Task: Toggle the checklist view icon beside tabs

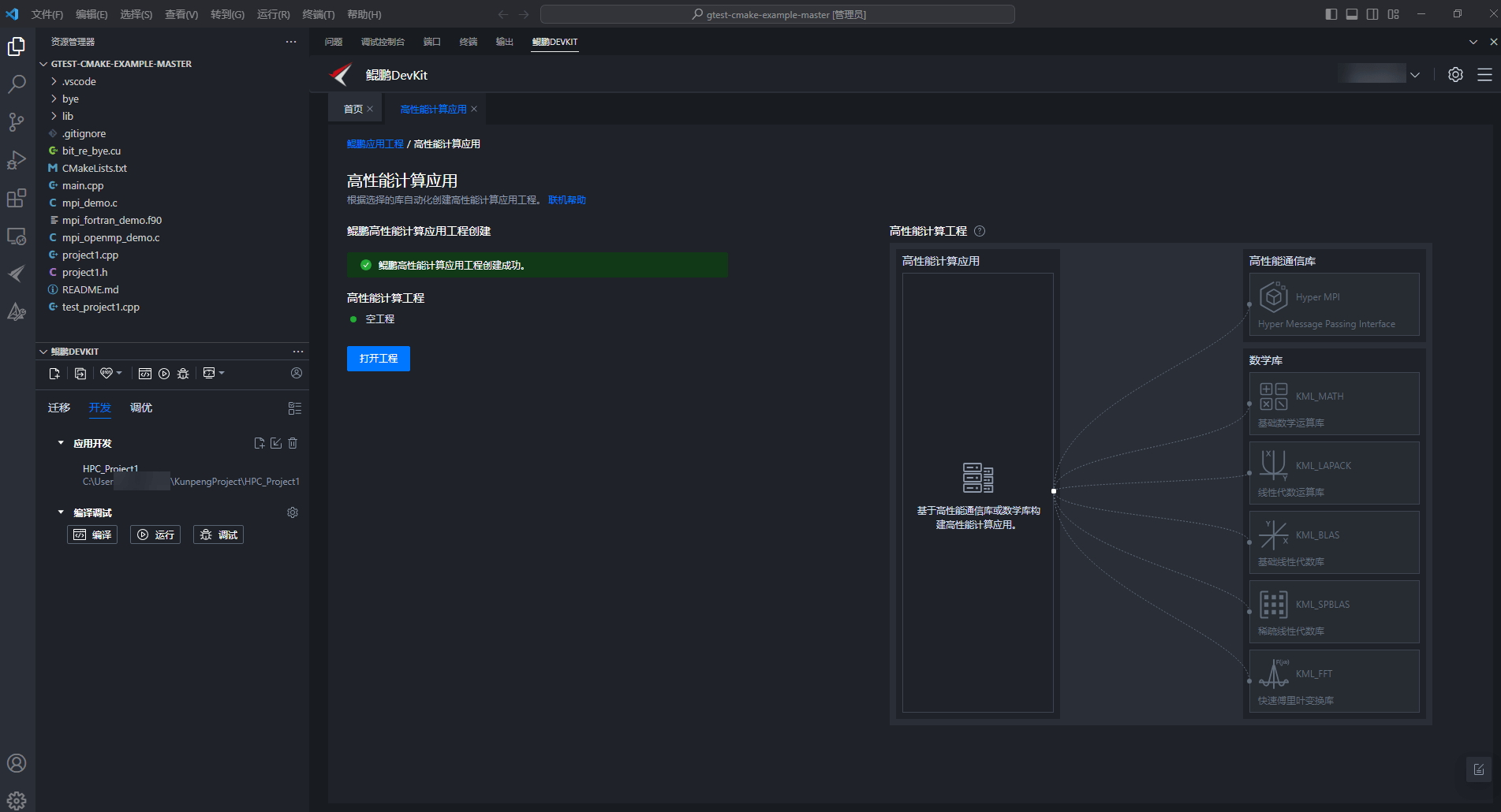Action: (295, 408)
